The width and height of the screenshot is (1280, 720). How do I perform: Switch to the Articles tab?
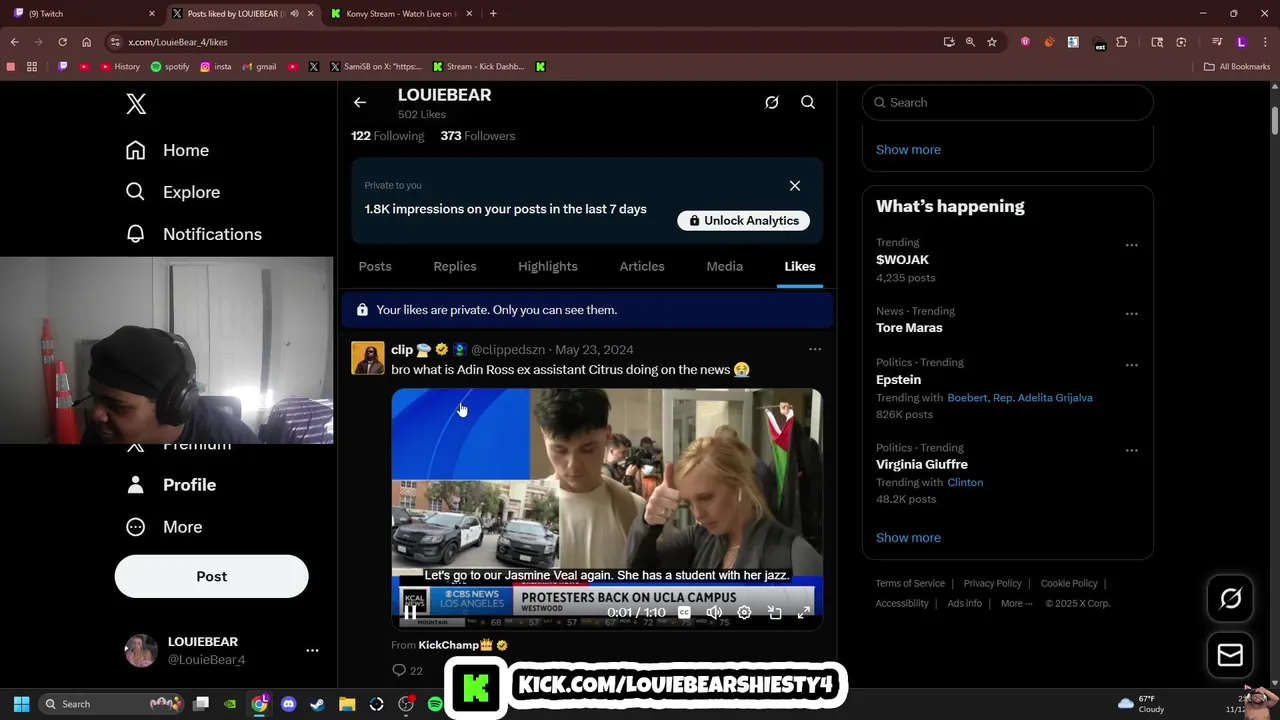click(642, 266)
